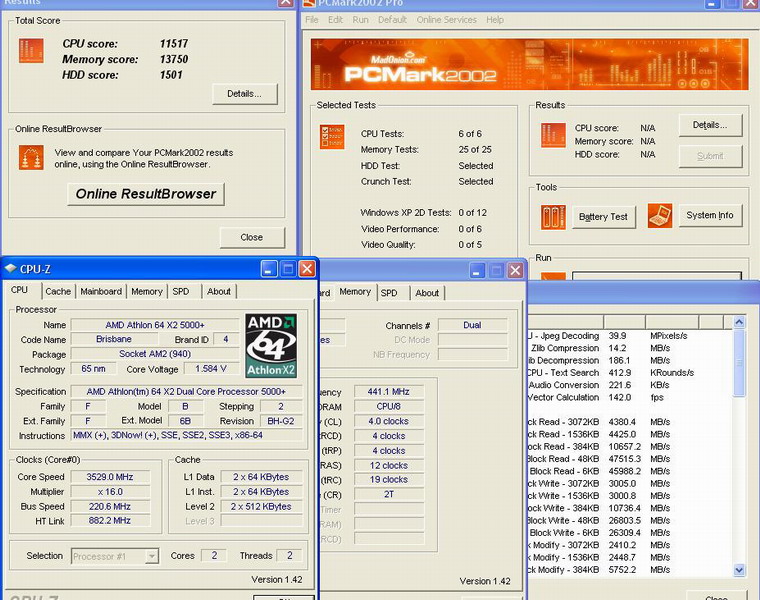
Task: Minimize the front CPU-Z window
Action: click(x=269, y=268)
